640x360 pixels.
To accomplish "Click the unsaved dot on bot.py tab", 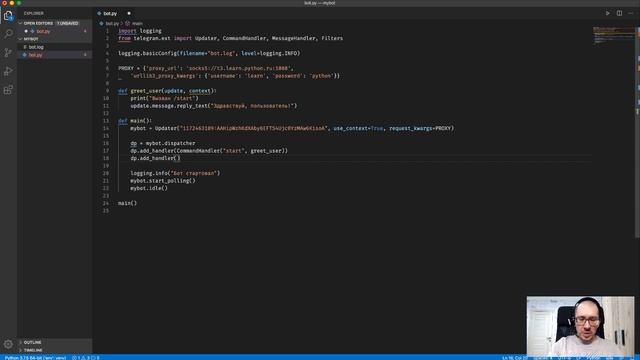I will (x=129, y=13).
